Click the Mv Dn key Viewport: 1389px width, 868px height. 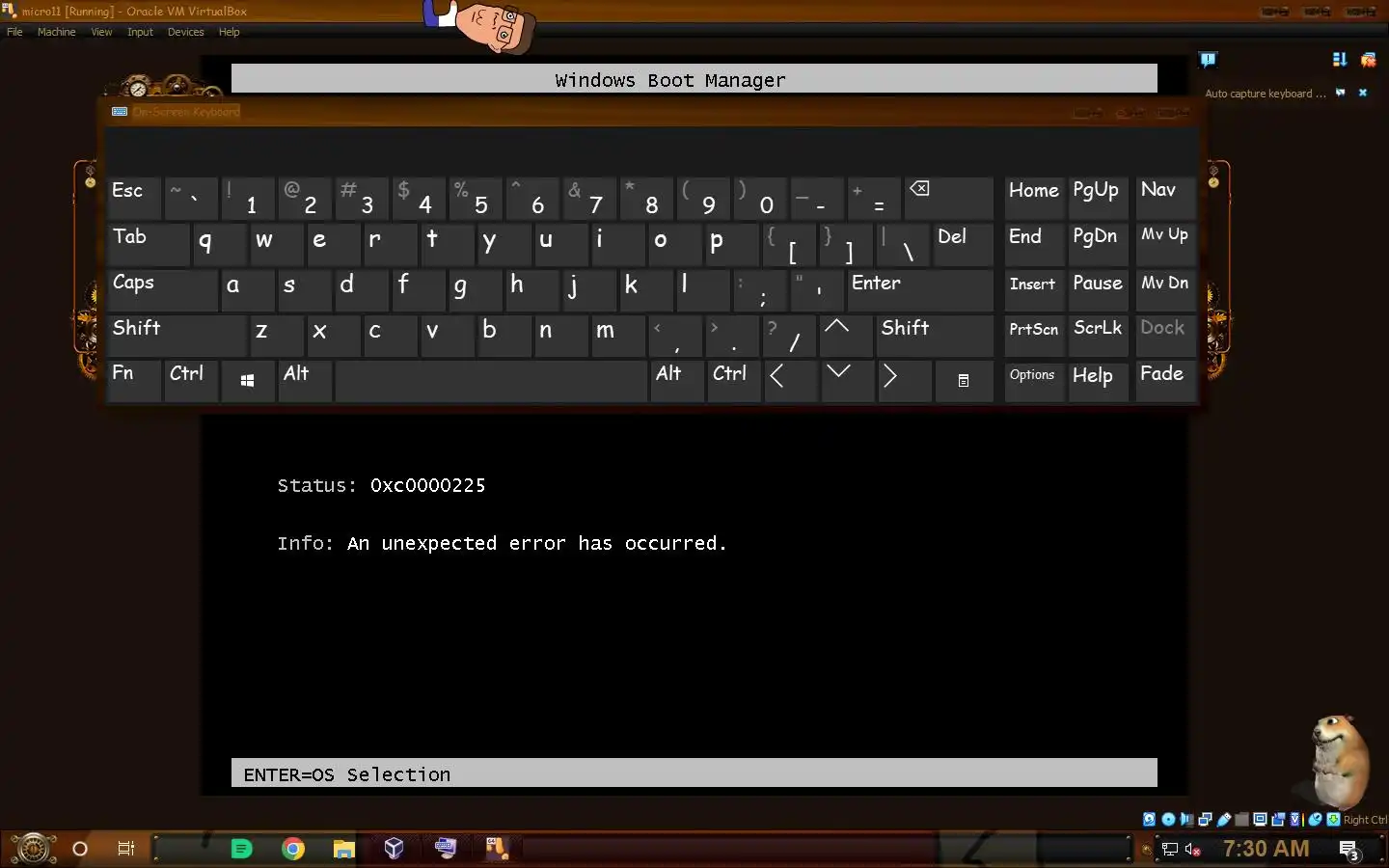[x=1164, y=289]
